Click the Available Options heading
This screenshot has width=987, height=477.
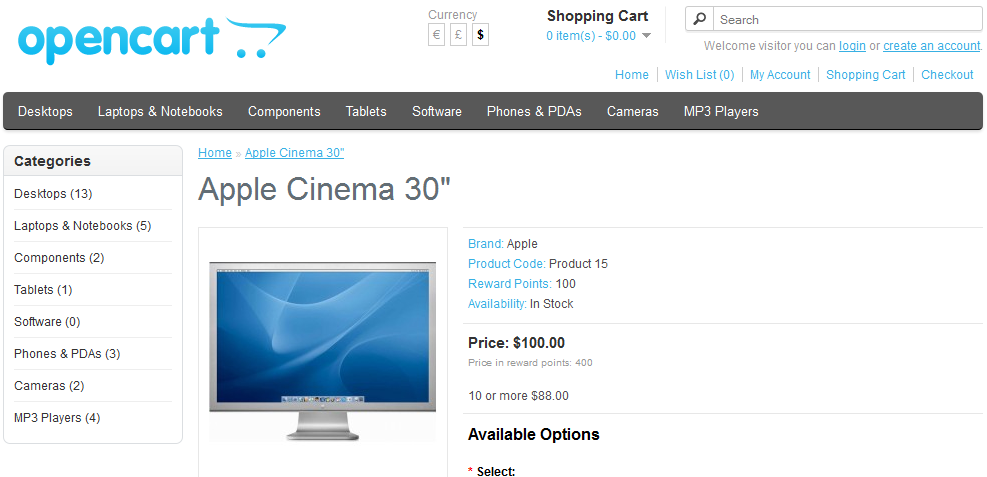click(x=533, y=434)
